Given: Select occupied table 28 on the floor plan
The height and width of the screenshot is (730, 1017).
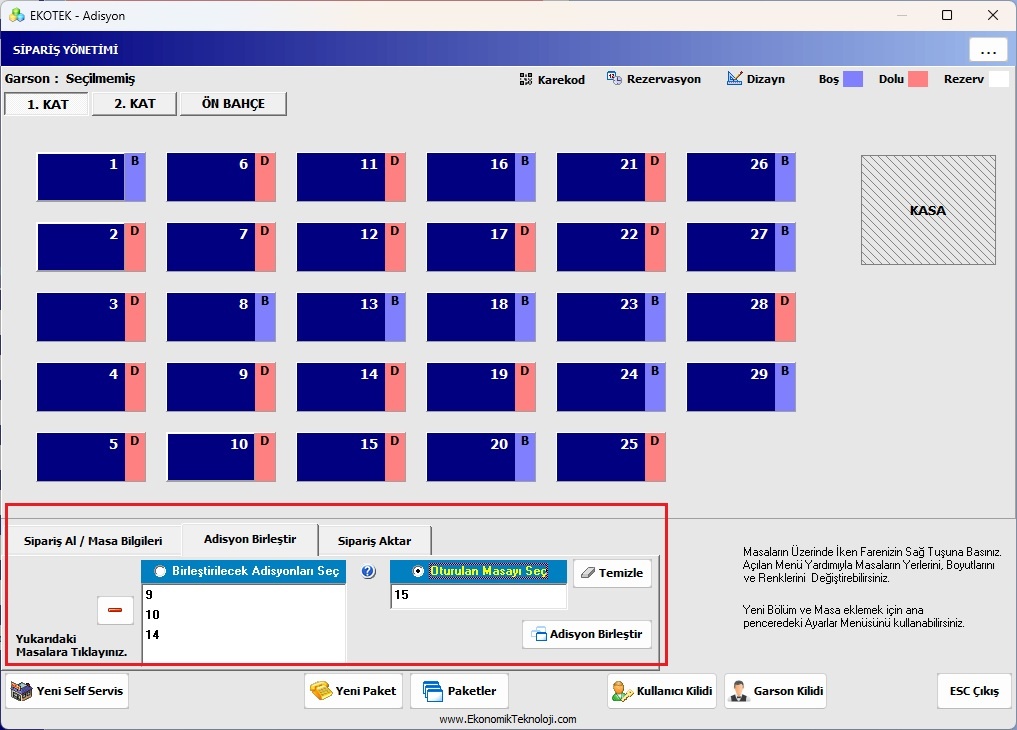Looking at the screenshot, I should [x=741, y=318].
